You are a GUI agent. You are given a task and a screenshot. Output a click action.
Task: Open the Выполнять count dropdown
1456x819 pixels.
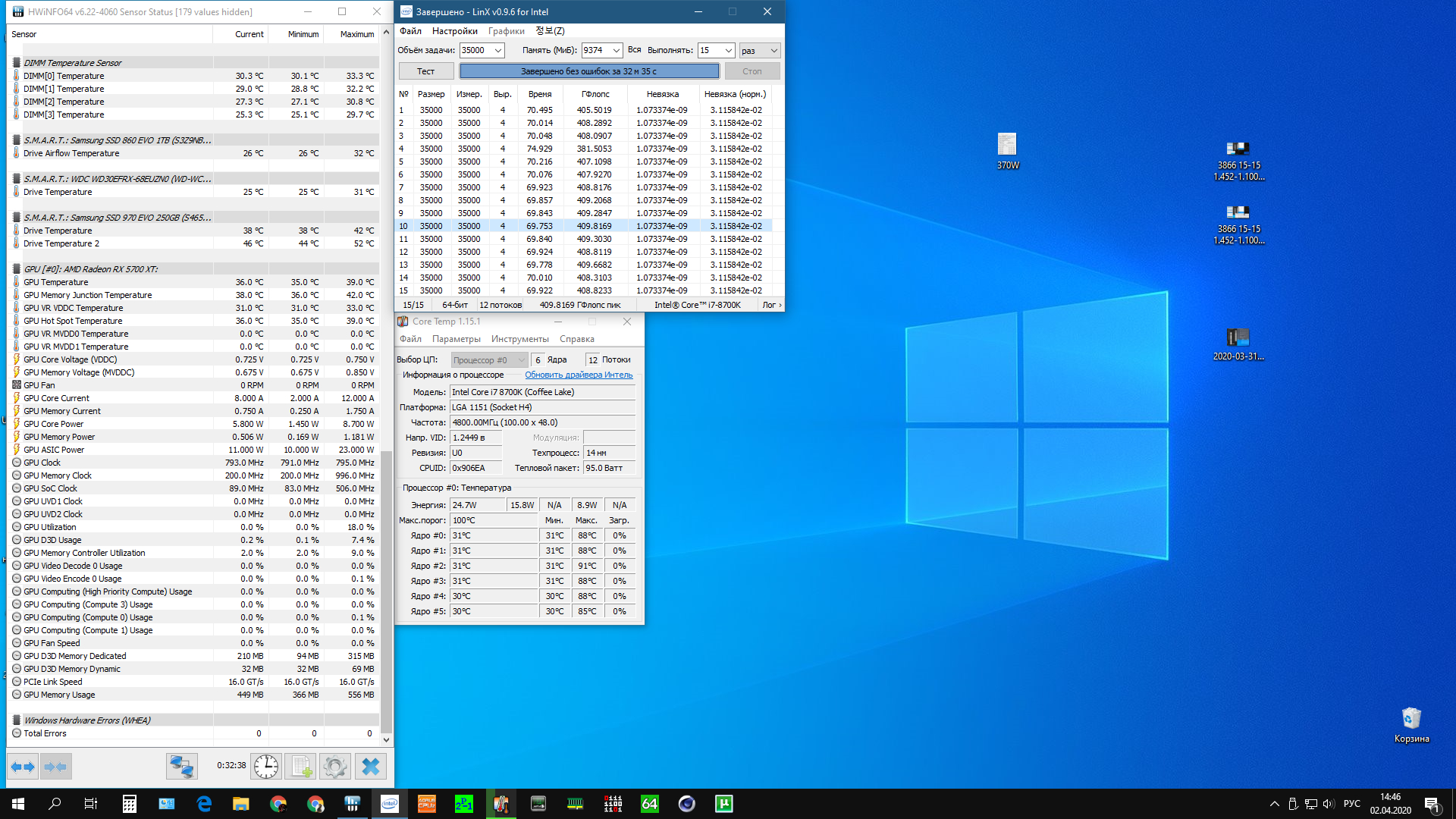point(729,51)
